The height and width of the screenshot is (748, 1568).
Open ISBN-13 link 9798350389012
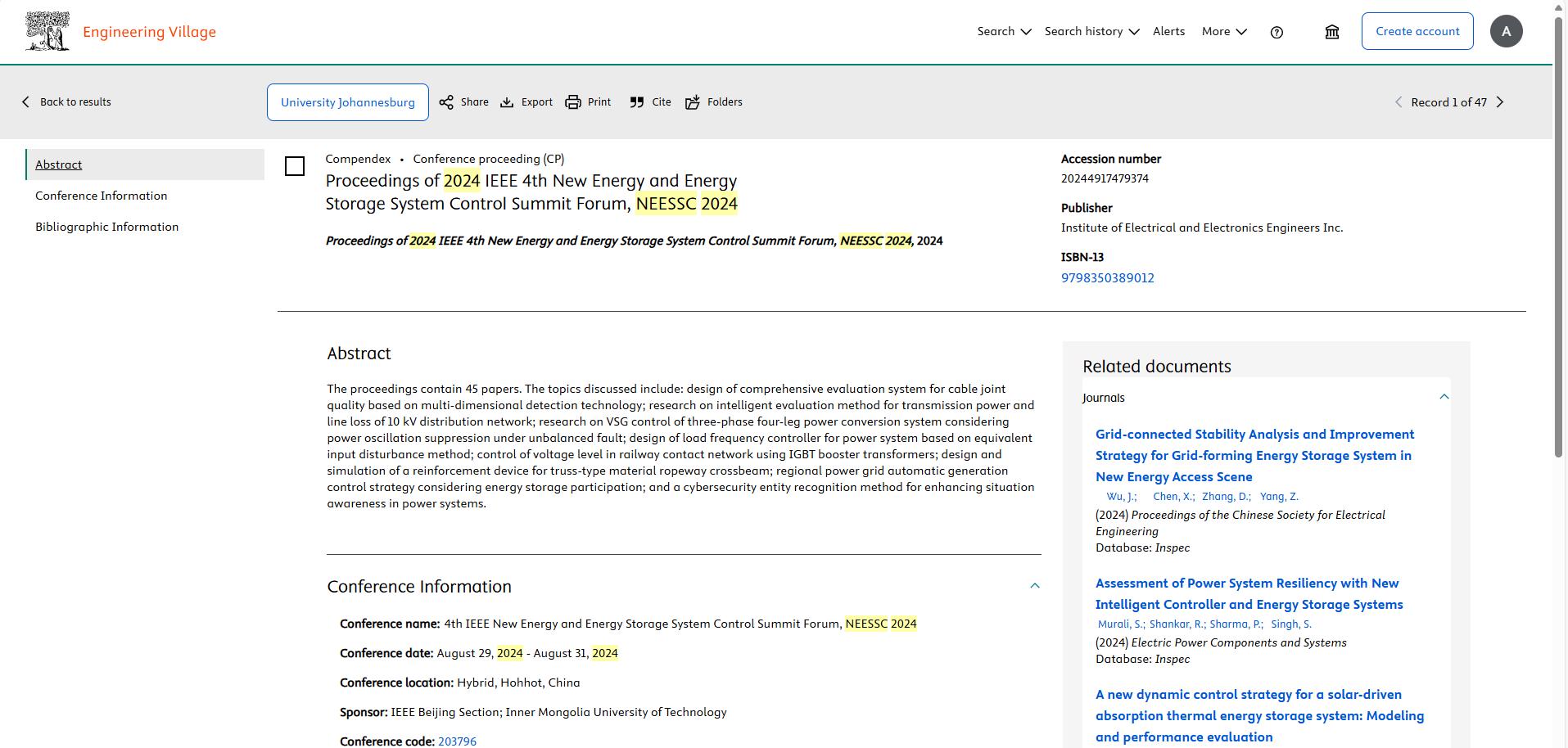point(1107,278)
